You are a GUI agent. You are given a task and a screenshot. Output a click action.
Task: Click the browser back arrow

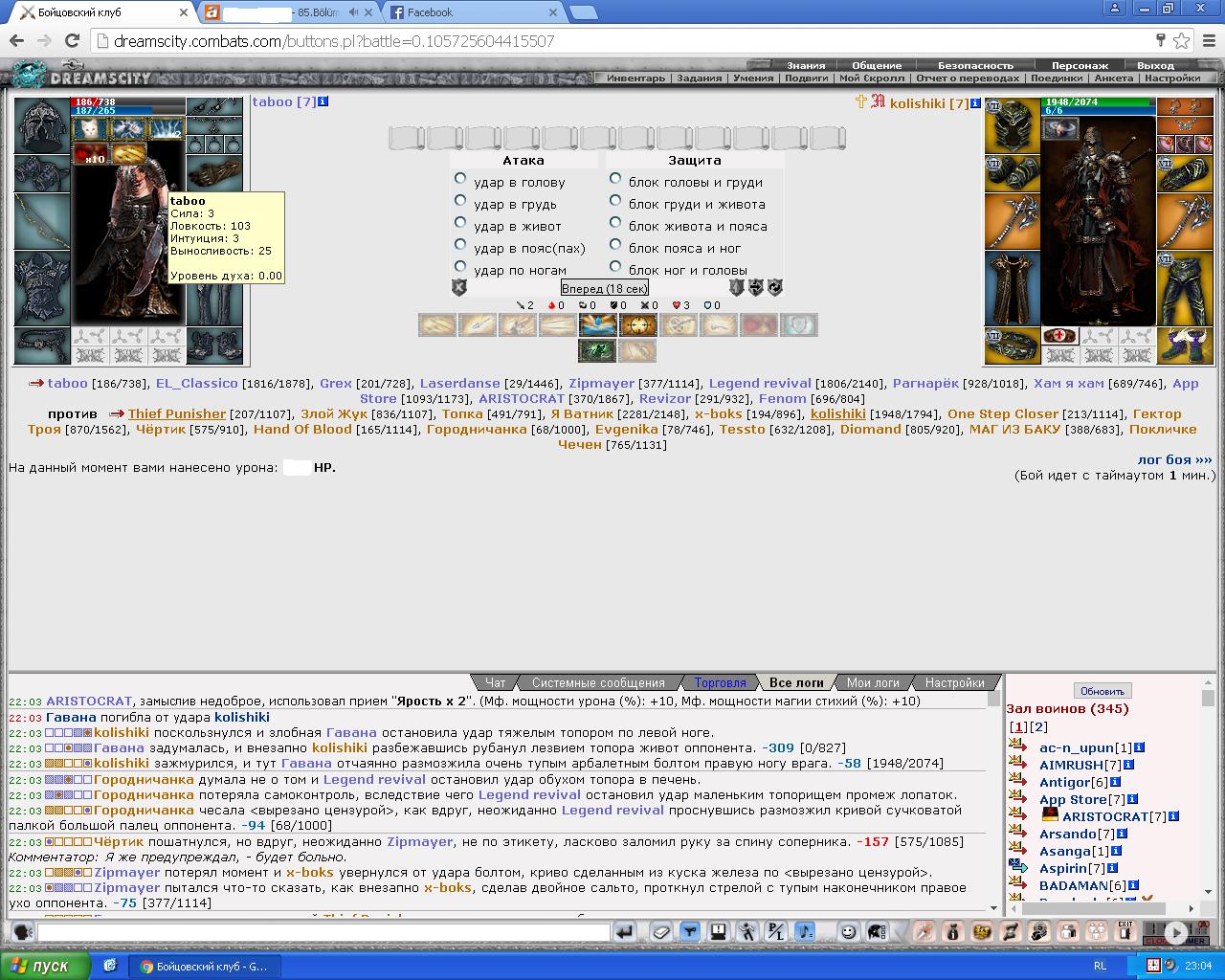[15, 41]
